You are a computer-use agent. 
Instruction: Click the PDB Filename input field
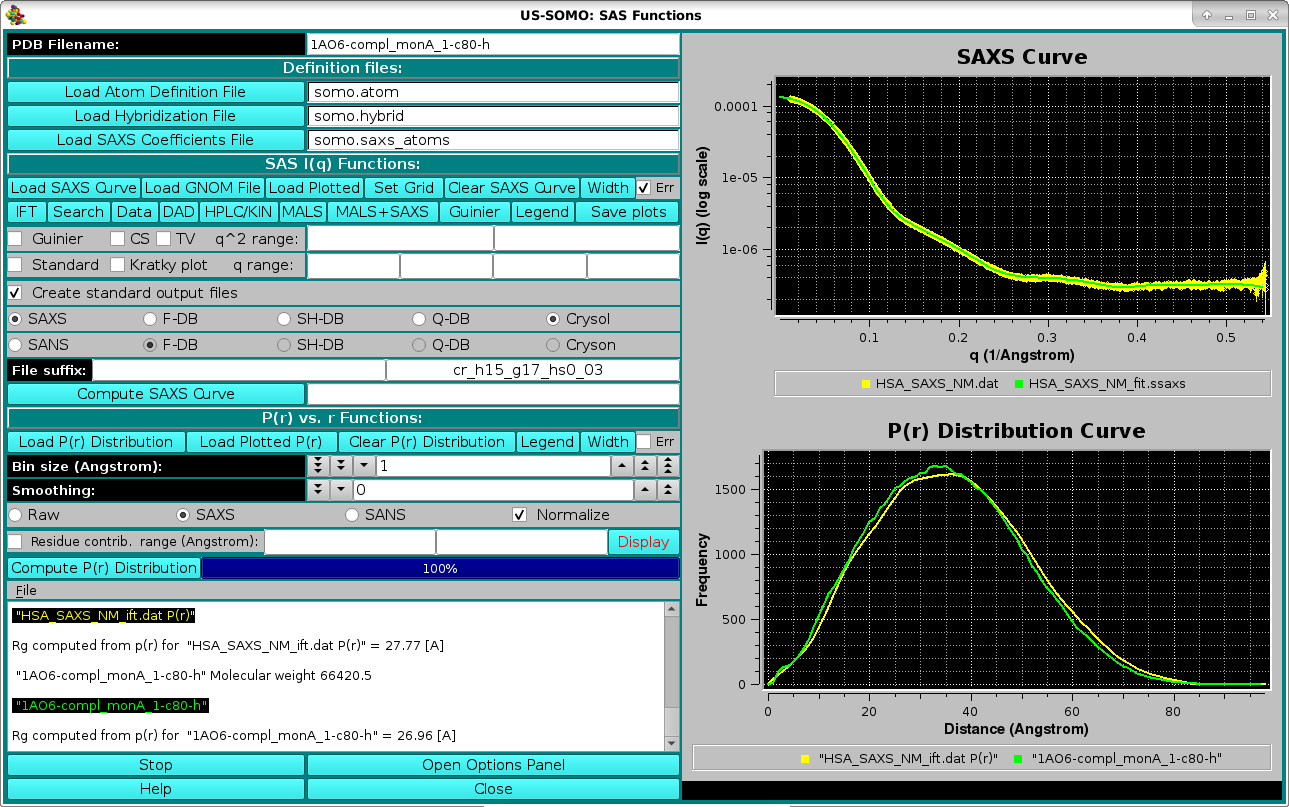[493, 44]
